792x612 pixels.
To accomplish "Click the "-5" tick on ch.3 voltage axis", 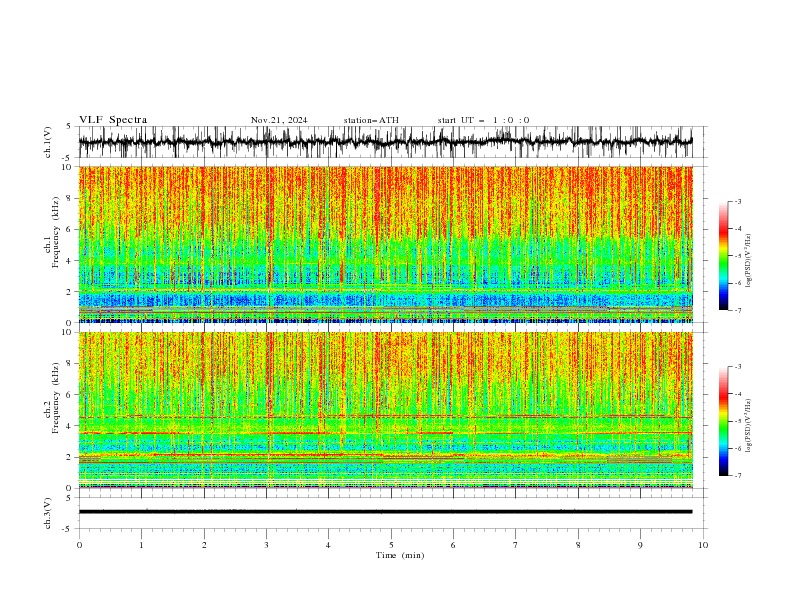I will coord(68,529).
